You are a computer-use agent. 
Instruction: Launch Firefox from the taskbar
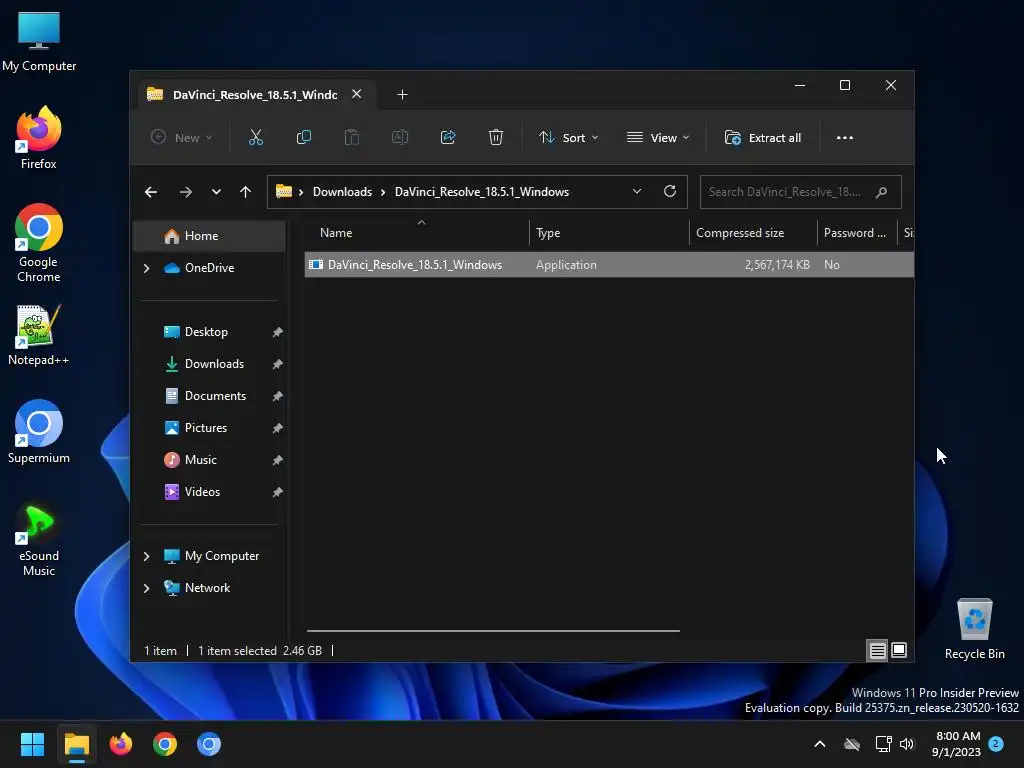click(x=121, y=744)
